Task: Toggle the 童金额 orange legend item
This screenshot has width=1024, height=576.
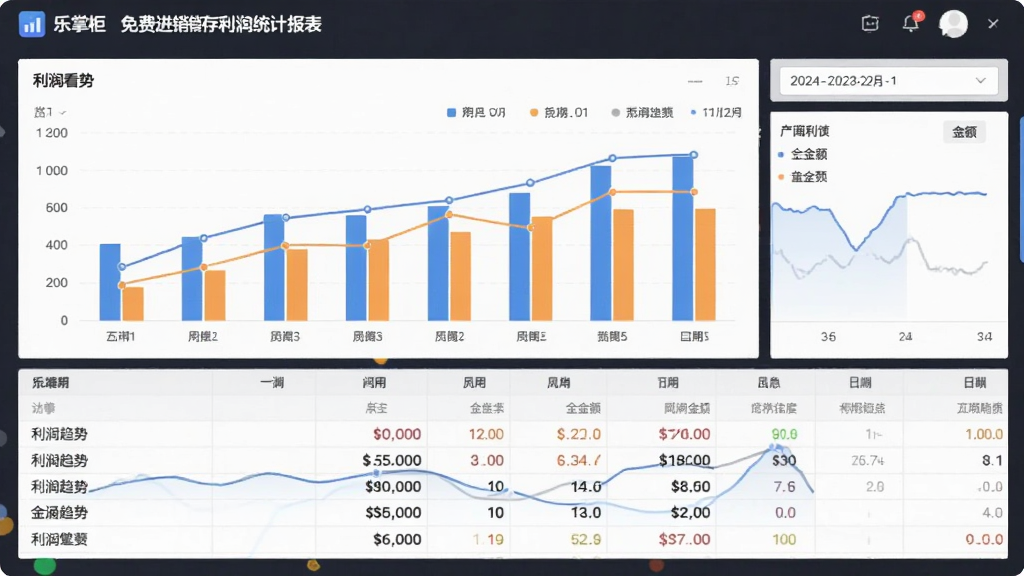Action: pos(803,177)
